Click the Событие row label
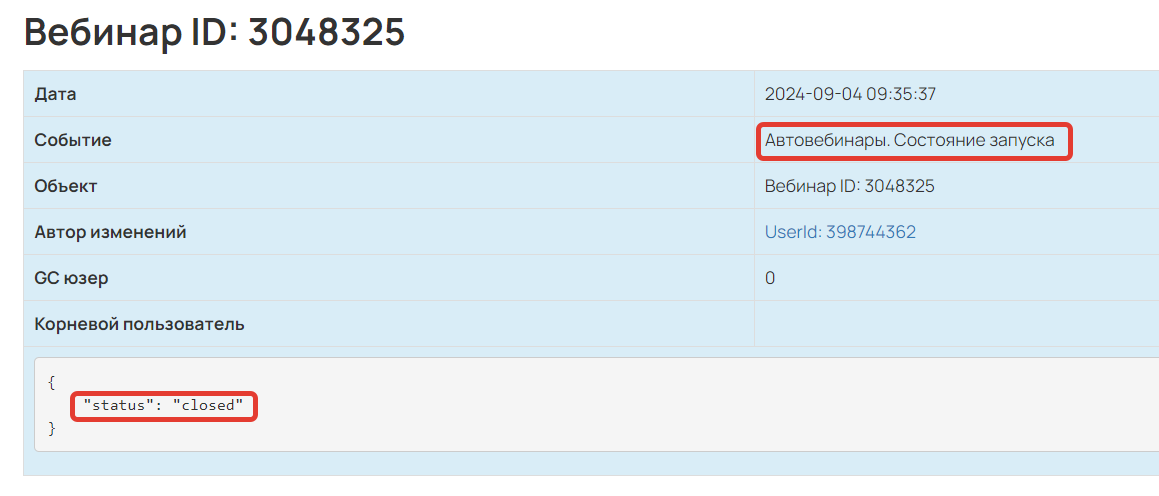Screen dimensions: 1159x496 click(73, 140)
